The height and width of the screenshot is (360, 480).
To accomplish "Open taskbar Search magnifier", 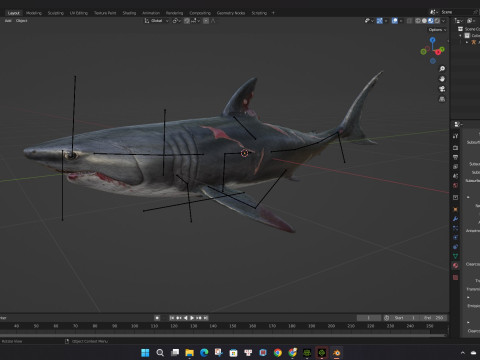I will (x=160, y=353).
